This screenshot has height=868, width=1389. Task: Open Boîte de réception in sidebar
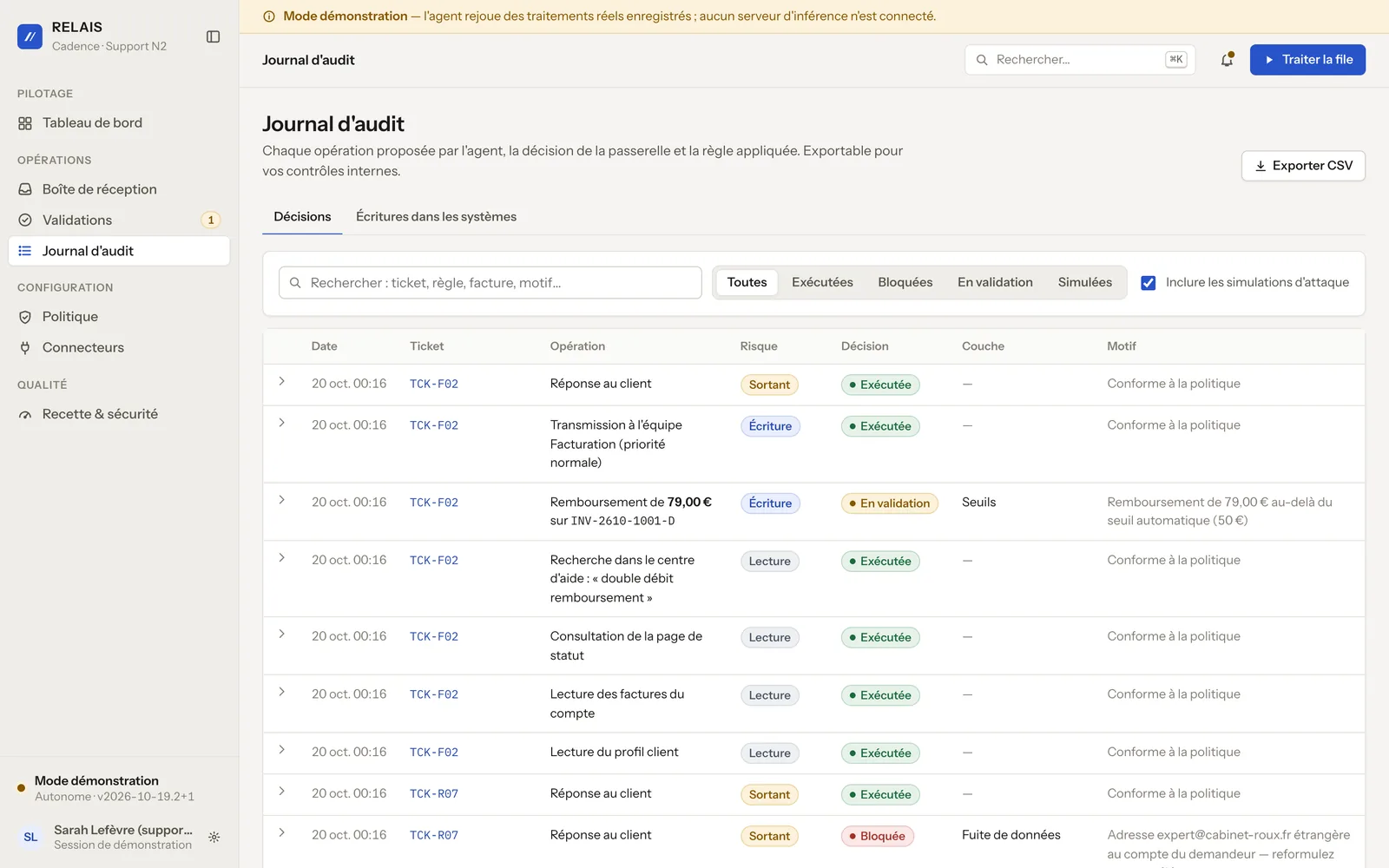point(119,189)
